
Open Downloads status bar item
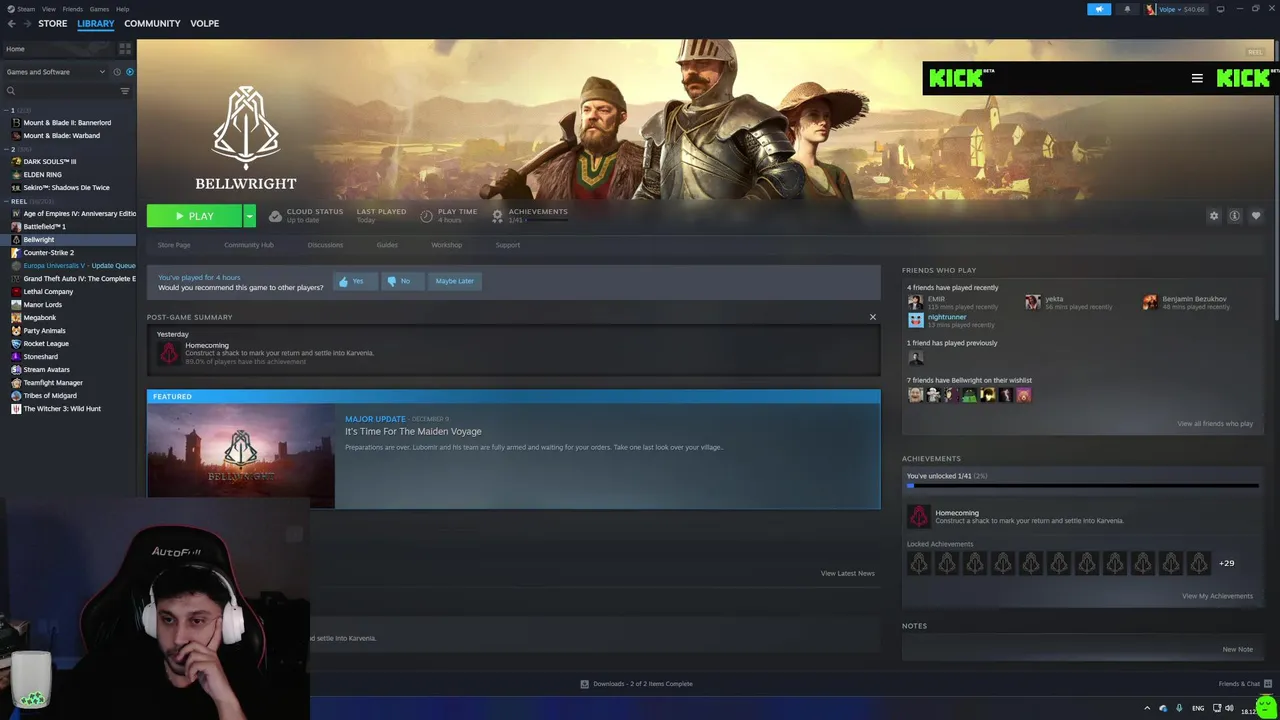(636, 684)
